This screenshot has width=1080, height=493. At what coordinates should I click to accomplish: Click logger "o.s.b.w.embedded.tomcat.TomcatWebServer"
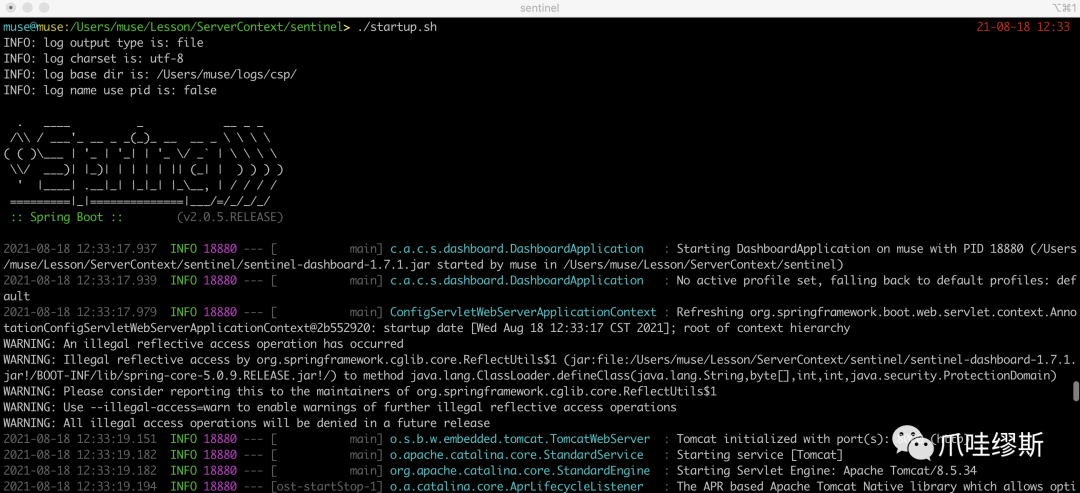pyautogui.click(x=520, y=439)
